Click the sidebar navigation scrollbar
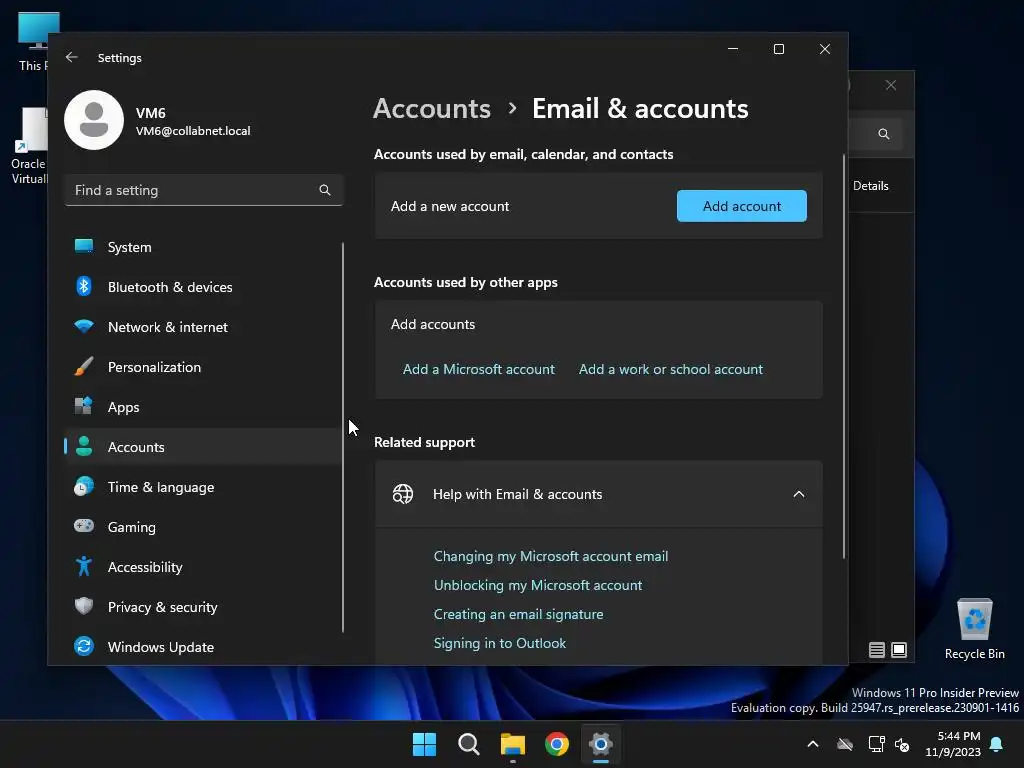 [x=343, y=438]
